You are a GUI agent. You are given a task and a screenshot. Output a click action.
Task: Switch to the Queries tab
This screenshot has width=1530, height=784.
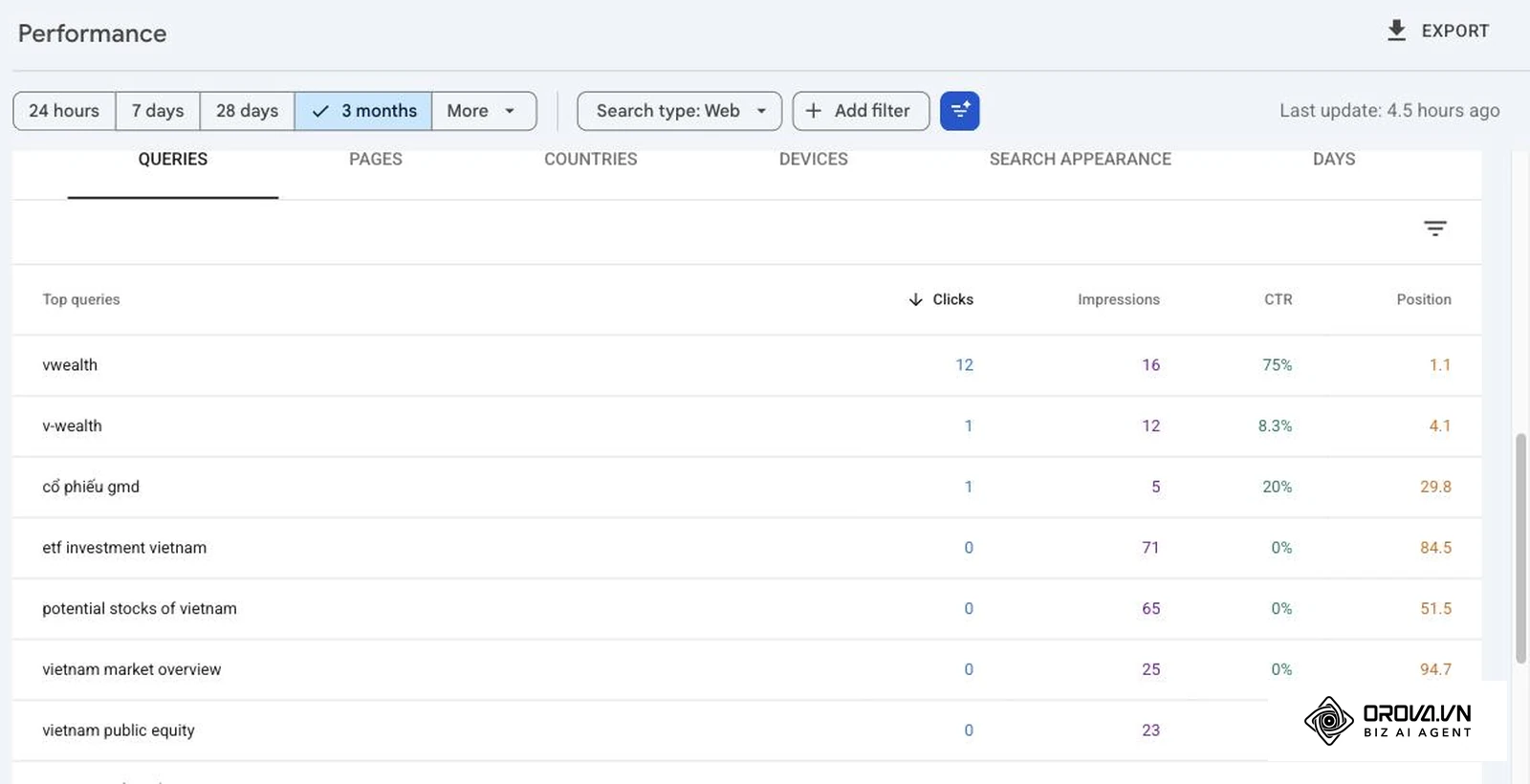click(x=173, y=160)
